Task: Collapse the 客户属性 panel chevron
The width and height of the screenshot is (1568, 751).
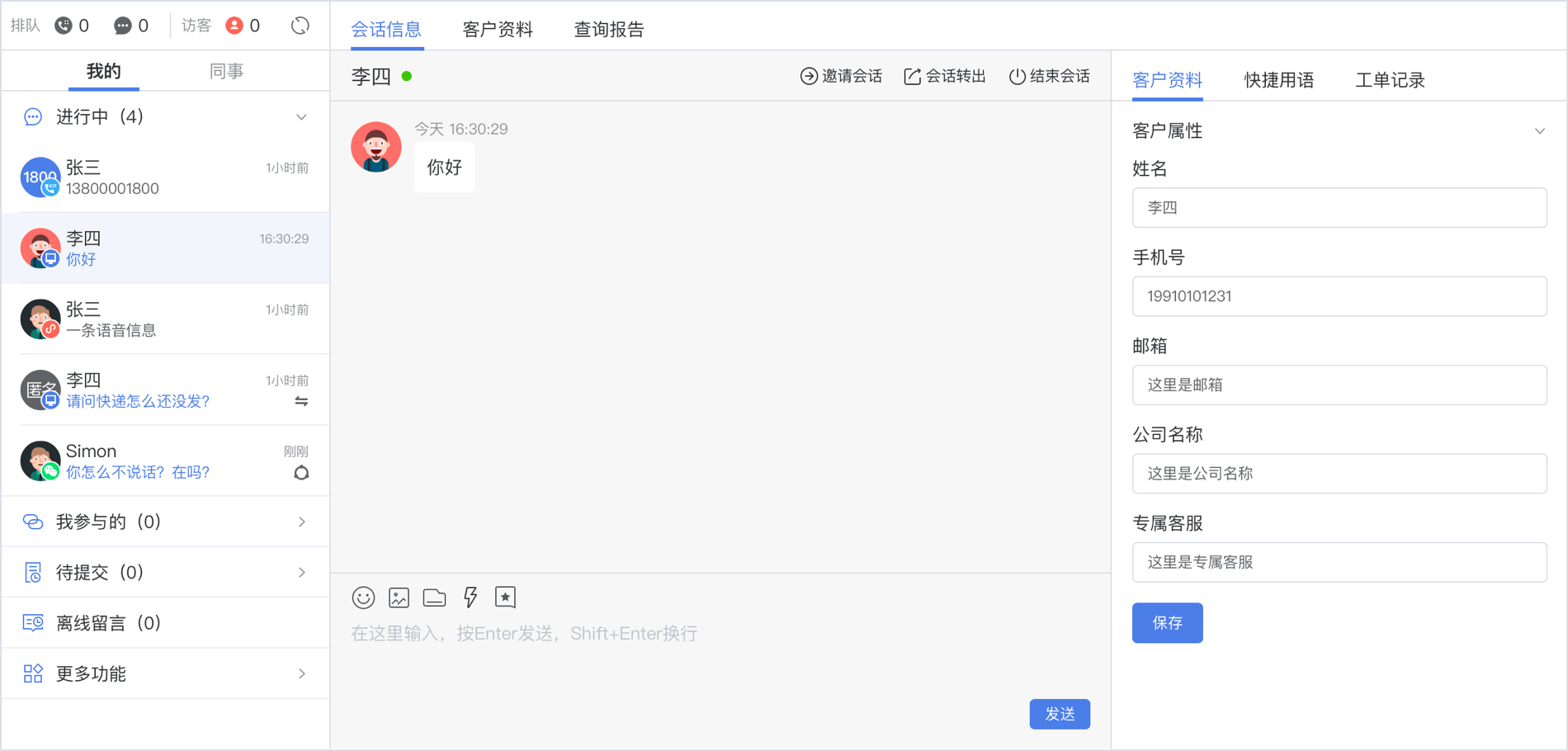Action: click(x=1539, y=131)
